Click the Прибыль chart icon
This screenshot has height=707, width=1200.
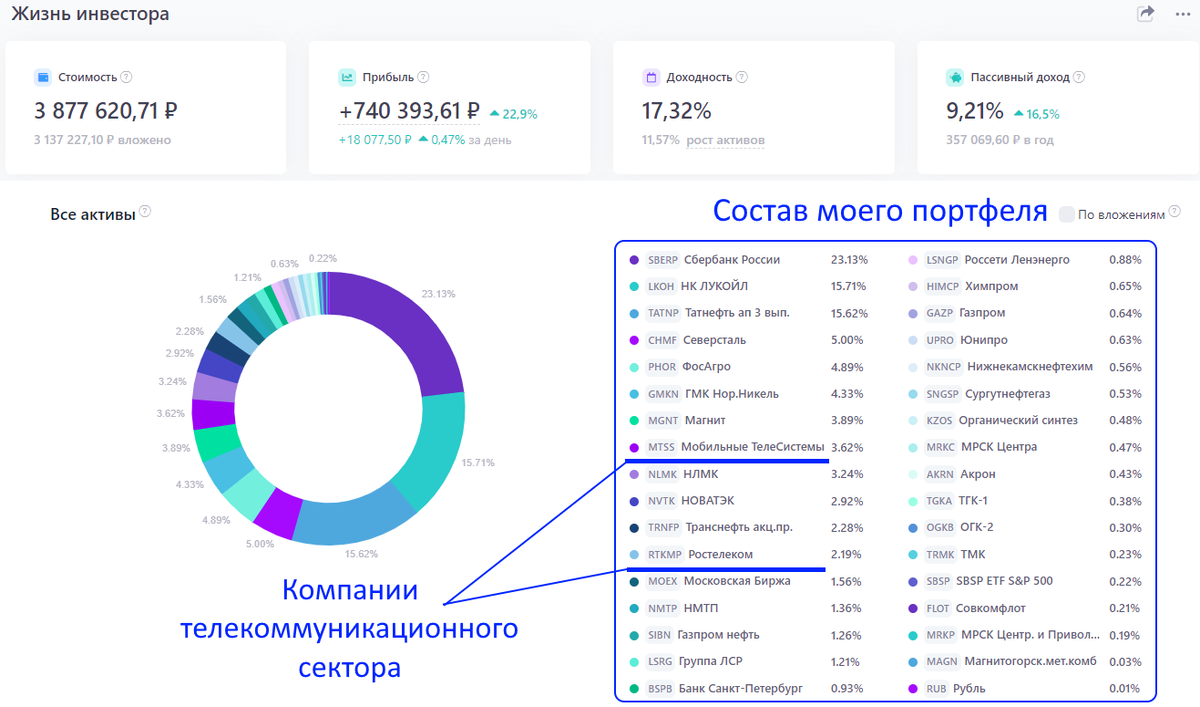coord(347,77)
